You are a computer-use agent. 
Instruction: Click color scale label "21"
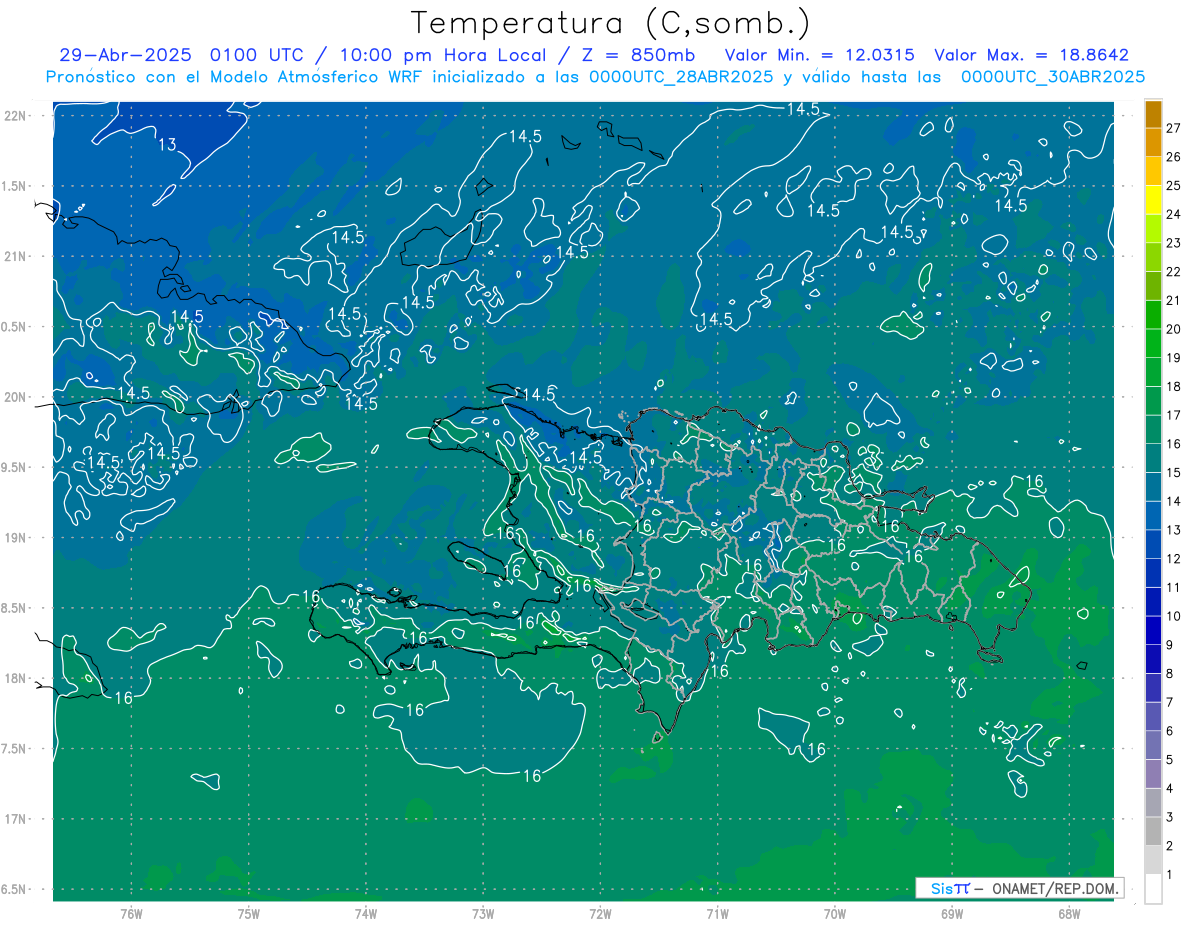(x=1173, y=300)
